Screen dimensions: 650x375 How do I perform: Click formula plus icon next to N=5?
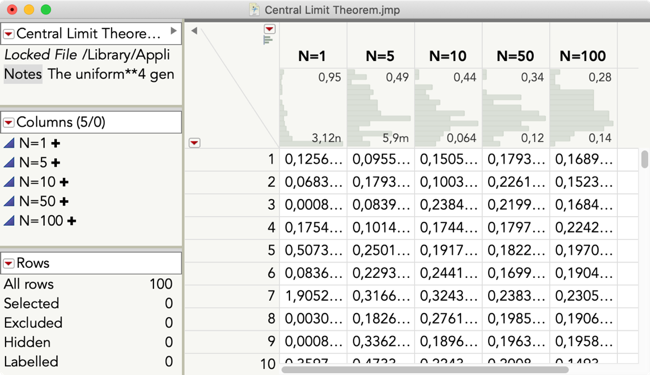(x=56, y=163)
